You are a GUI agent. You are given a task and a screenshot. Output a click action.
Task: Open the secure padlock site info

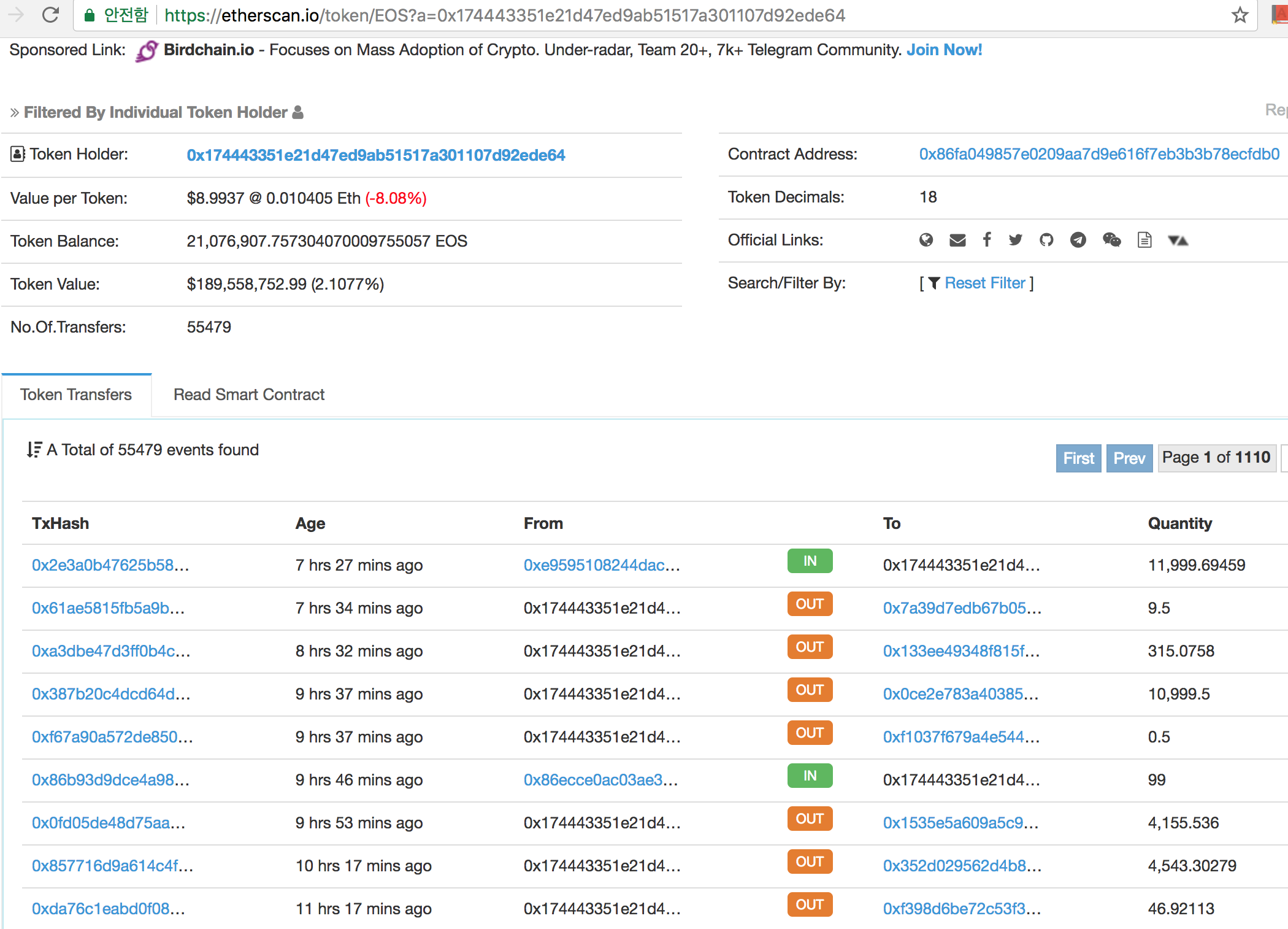coord(90,15)
